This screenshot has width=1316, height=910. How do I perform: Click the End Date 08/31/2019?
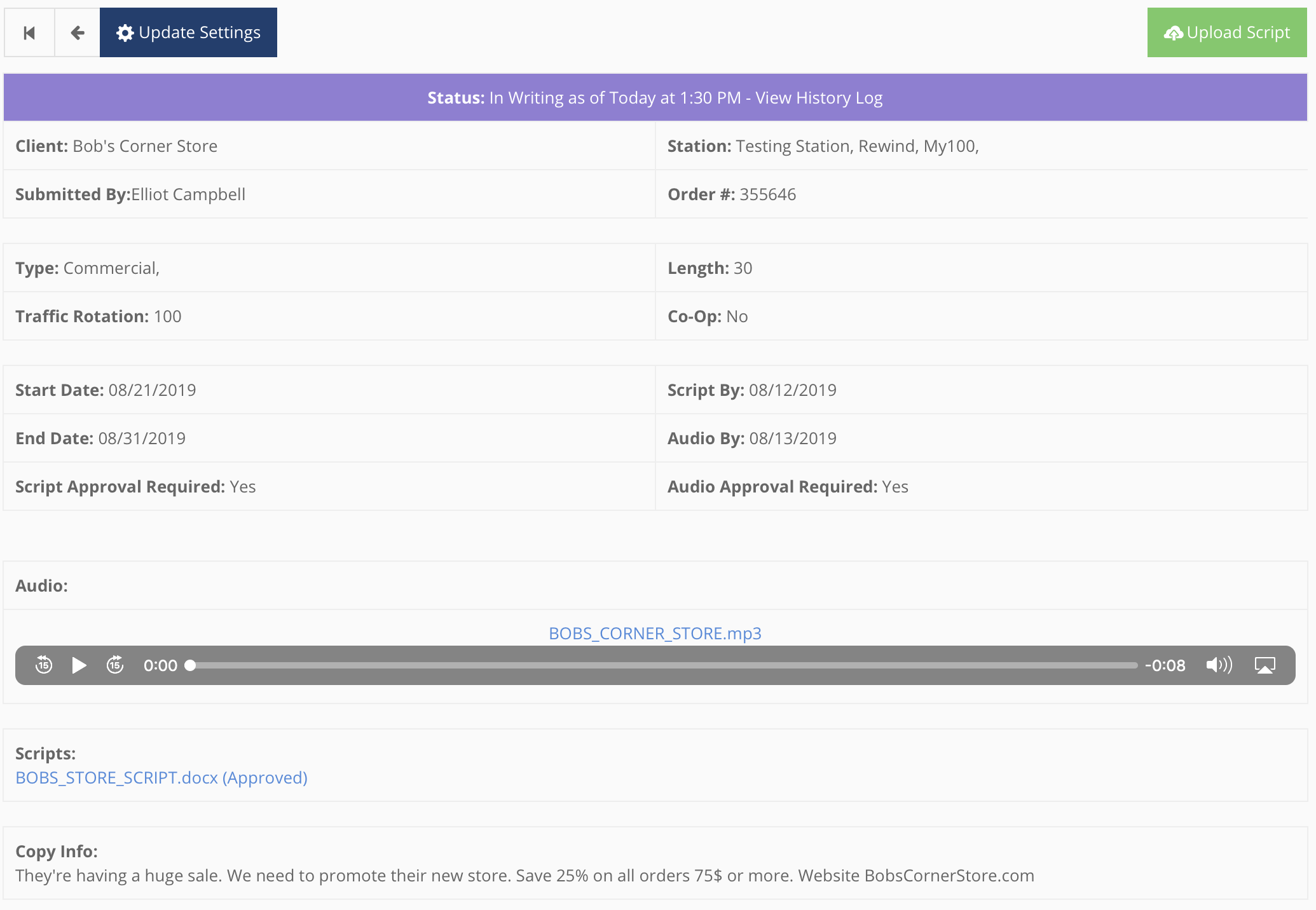click(x=142, y=438)
